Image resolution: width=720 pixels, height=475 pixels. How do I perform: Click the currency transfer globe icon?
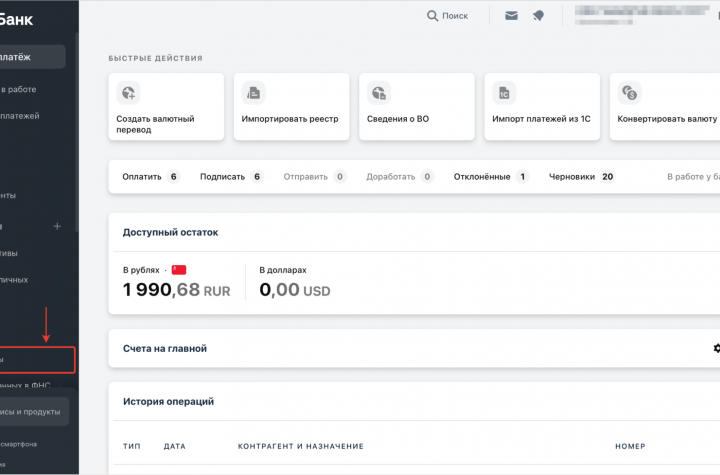point(128,93)
